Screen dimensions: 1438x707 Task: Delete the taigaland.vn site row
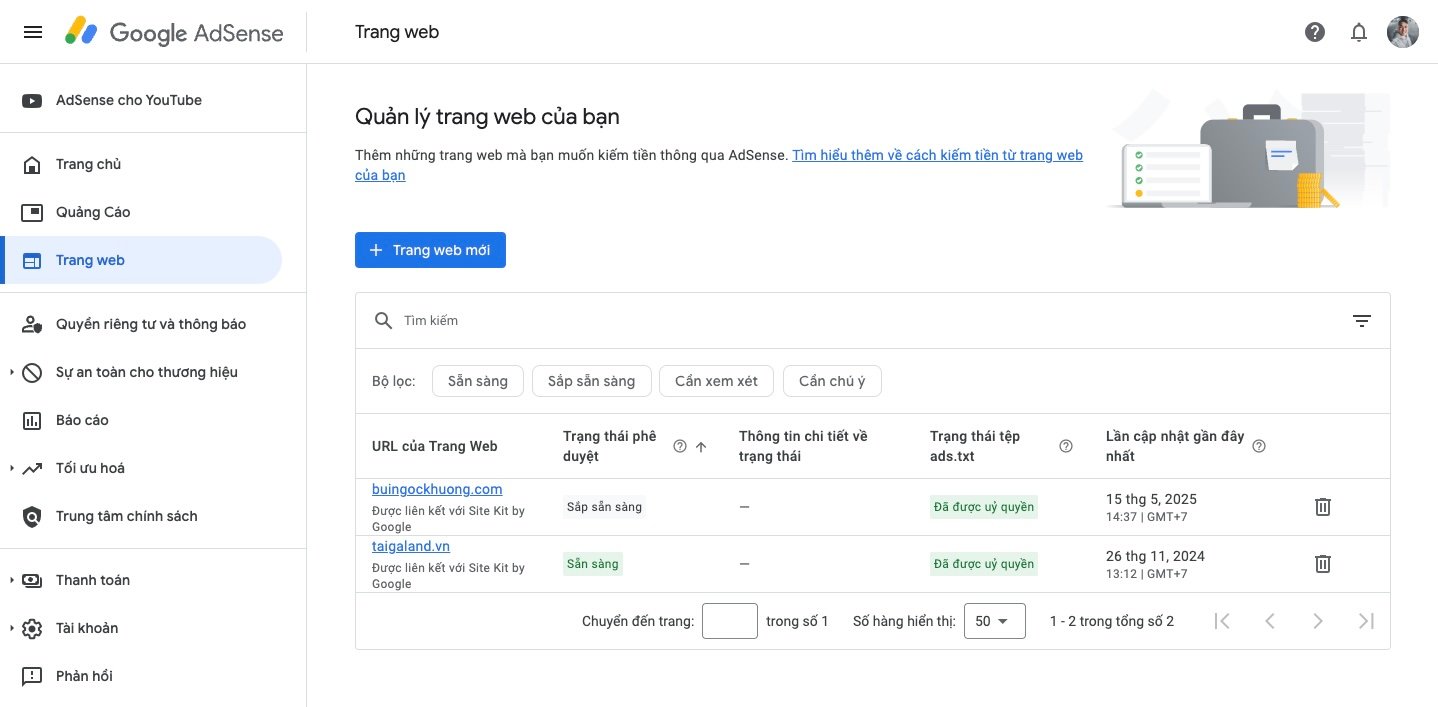(x=1322, y=564)
